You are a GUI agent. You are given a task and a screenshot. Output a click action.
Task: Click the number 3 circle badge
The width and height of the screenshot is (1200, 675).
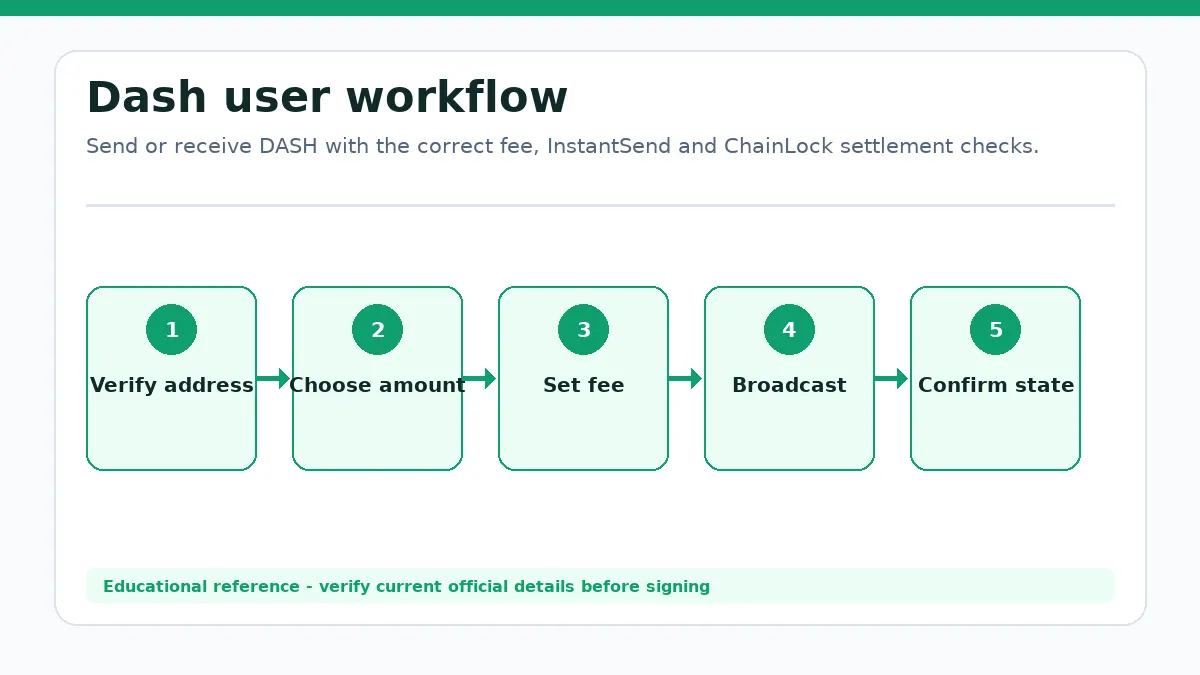tap(584, 330)
